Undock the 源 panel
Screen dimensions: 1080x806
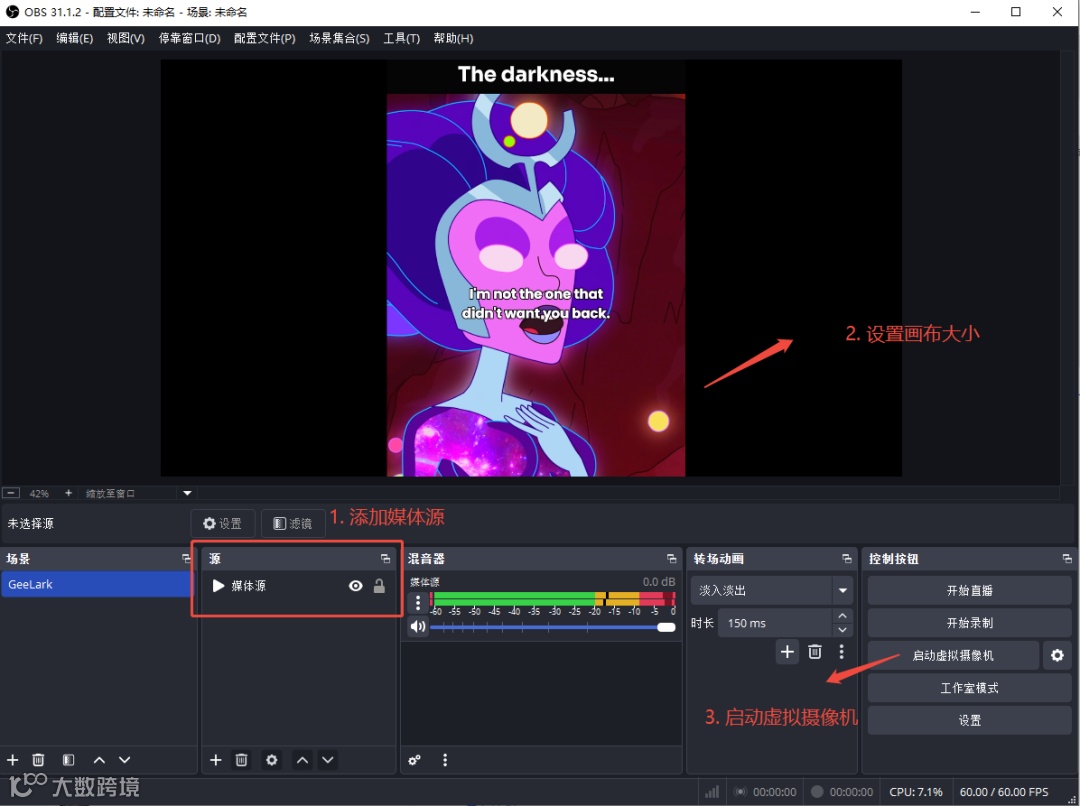click(x=385, y=558)
